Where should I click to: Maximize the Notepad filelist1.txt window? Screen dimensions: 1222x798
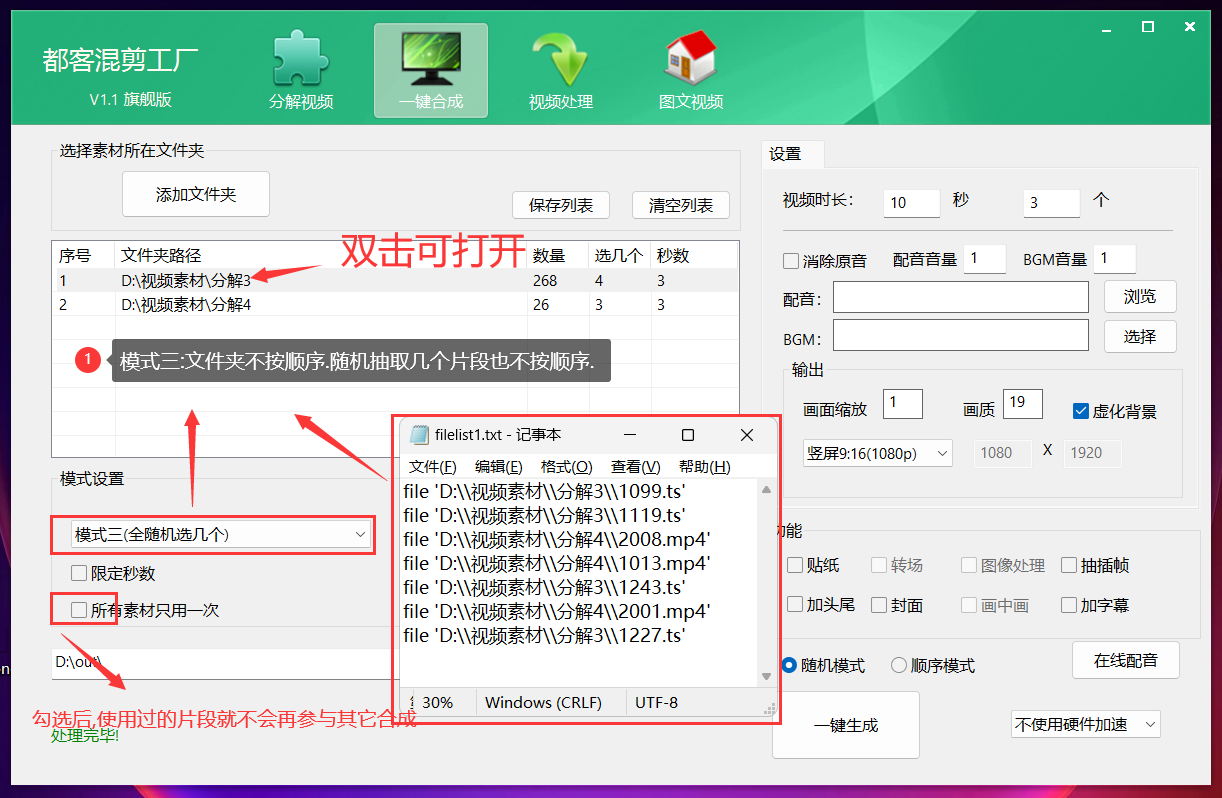[688, 435]
